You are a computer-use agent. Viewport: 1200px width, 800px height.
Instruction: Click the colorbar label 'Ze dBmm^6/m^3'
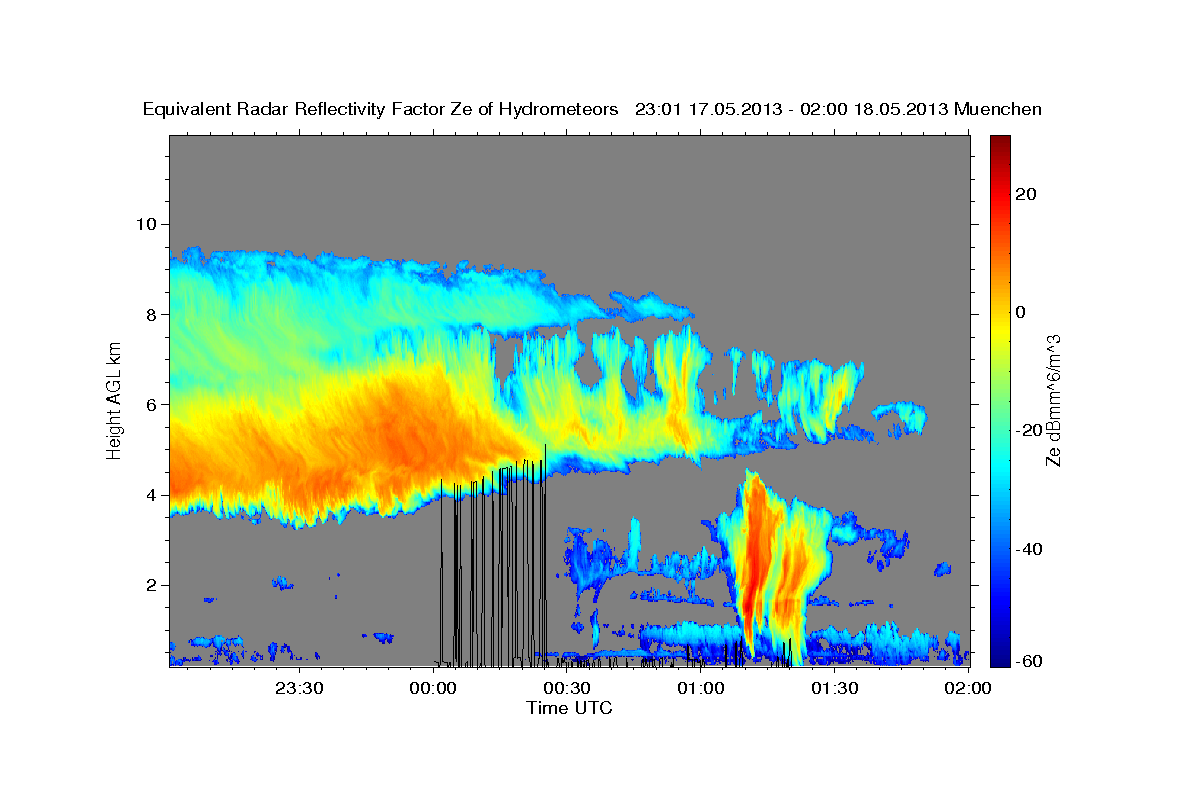pyautogui.click(x=1053, y=400)
